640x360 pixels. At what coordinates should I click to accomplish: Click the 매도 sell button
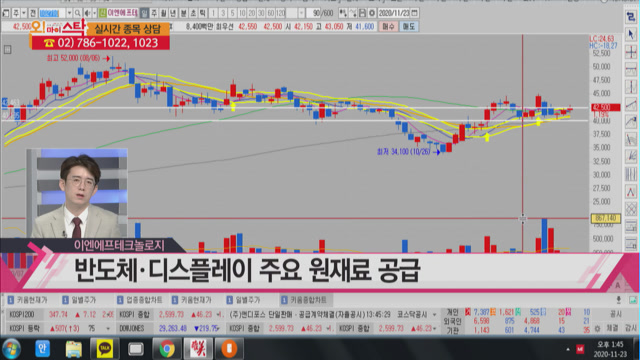[x=409, y=27]
